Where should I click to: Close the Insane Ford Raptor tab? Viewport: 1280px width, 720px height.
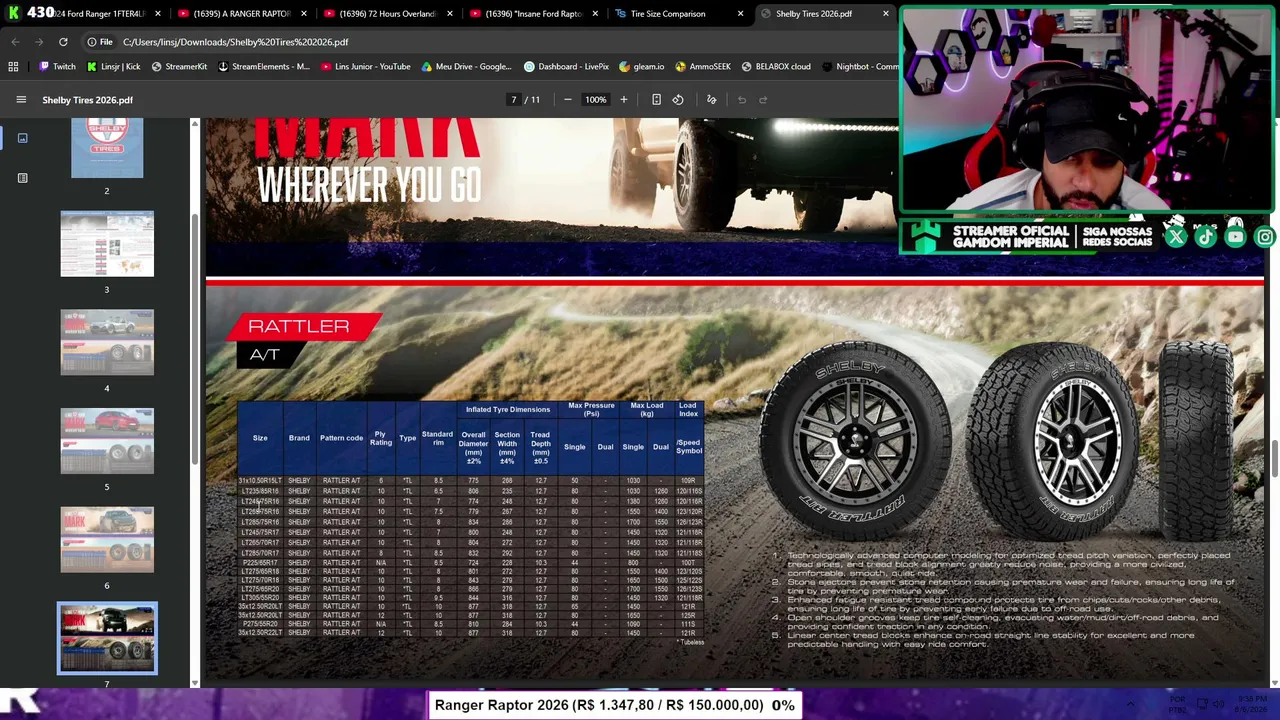[595, 14]
